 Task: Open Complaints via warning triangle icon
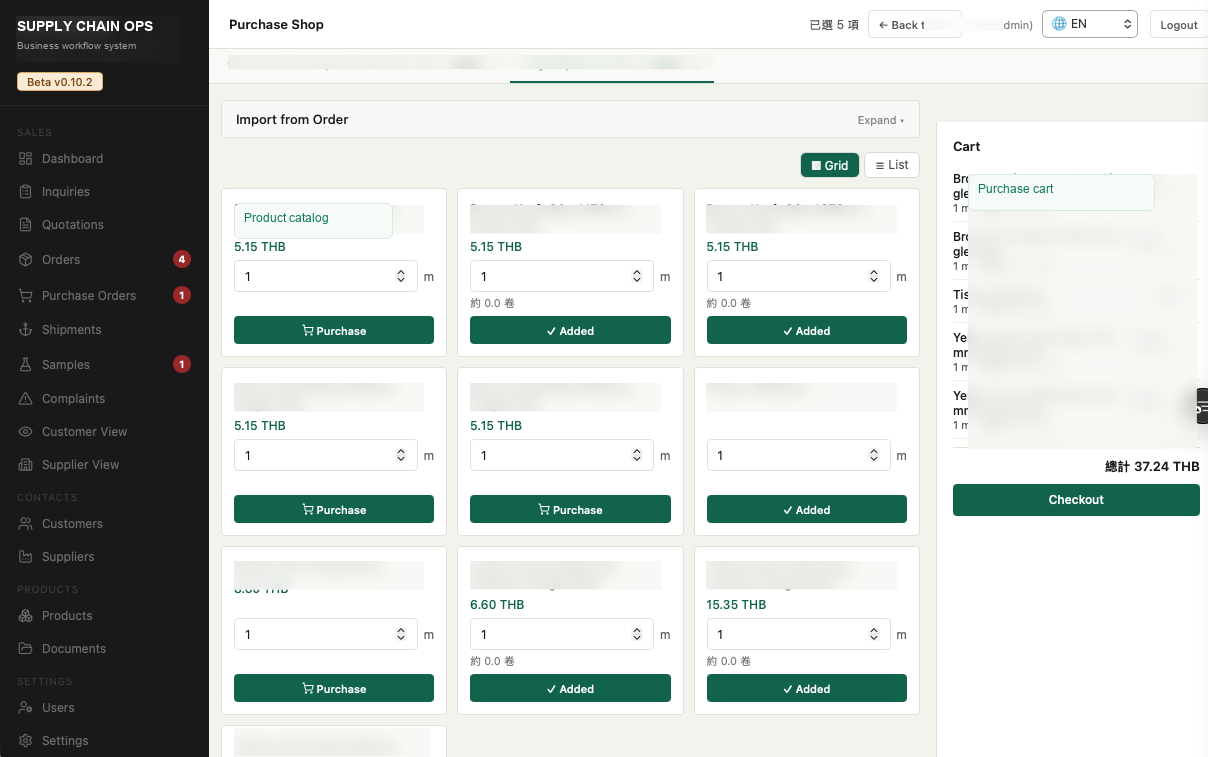(25, 399)
